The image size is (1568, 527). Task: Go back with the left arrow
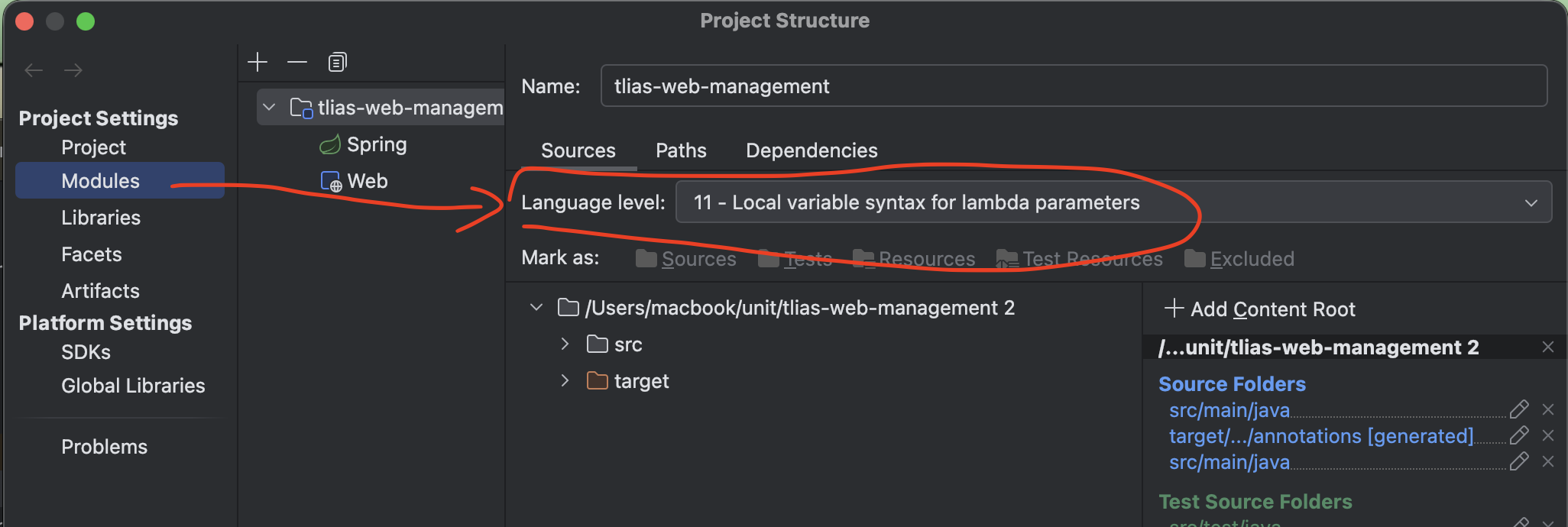coord(34,70)
